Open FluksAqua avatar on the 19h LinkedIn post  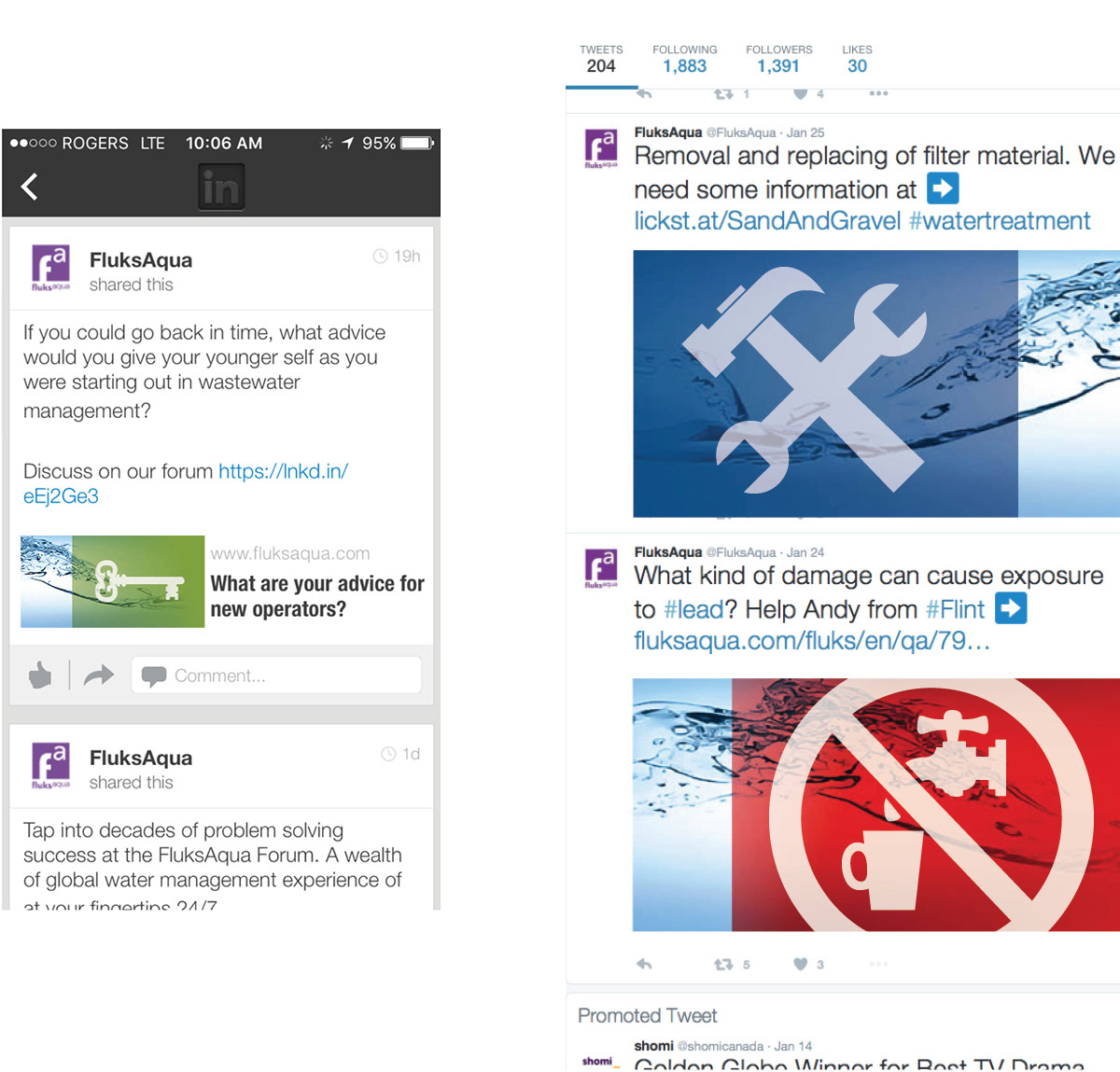(x=51, y=268)
